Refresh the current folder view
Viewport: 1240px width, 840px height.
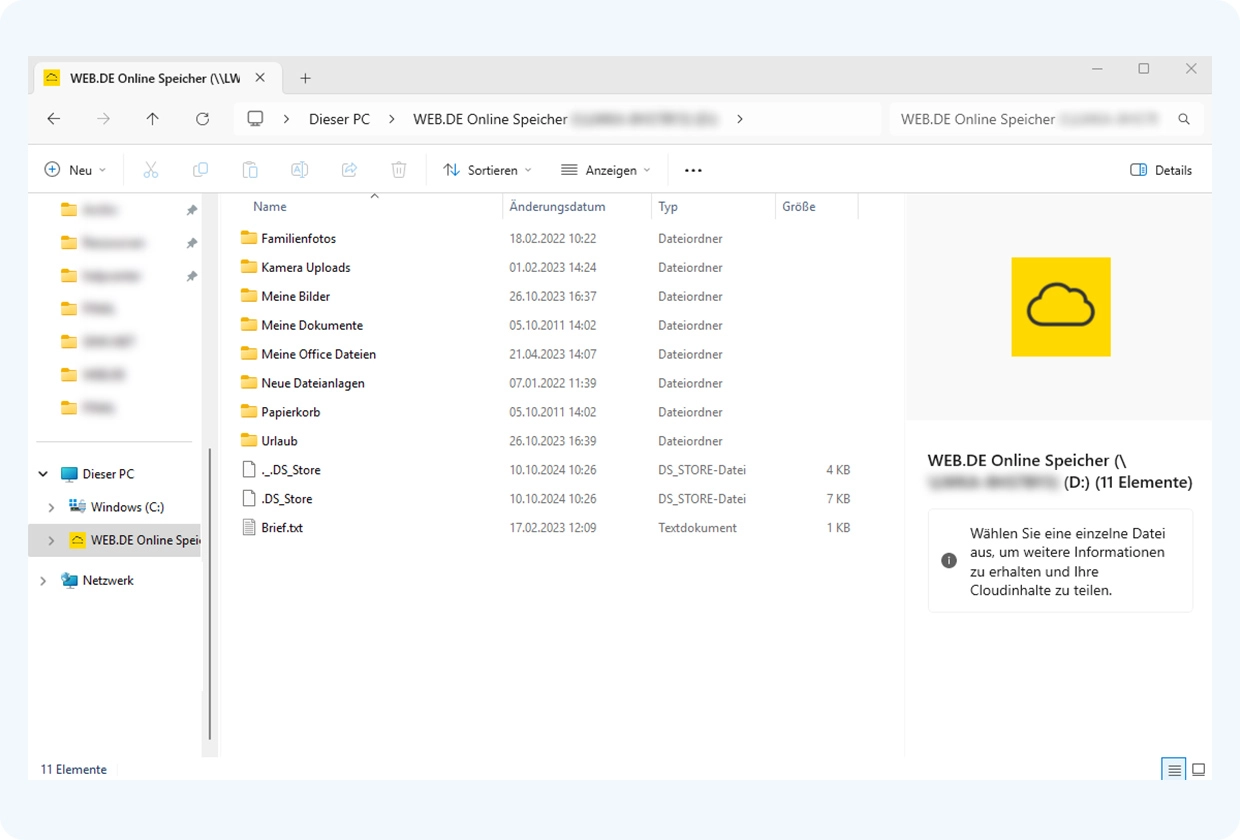[202, 118]
